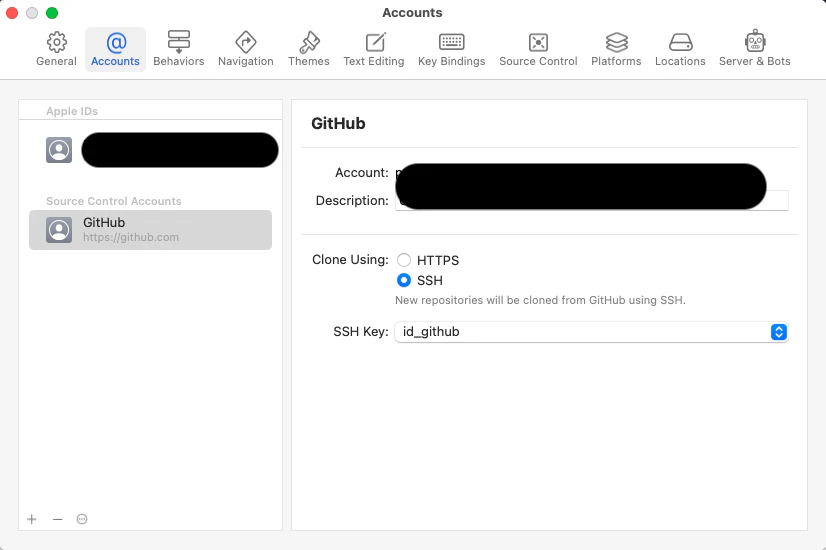The height and width of the screenshot is (550, 826).
Task: Click the github.com URL subtitle text
Action: tap(131, 238)
